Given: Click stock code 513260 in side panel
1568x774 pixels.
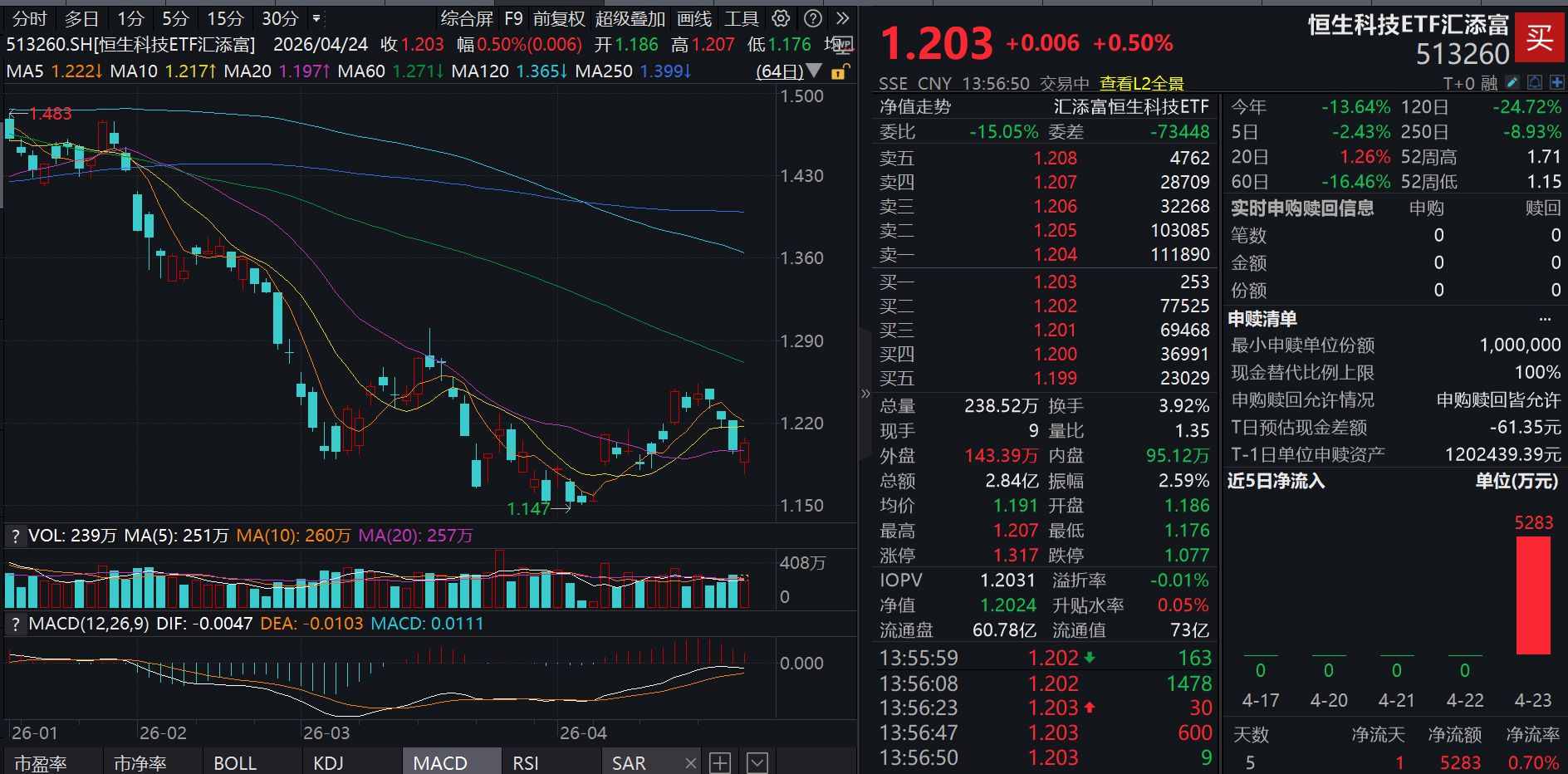Looking at the screenshot, I should (x=1463, y=54).
